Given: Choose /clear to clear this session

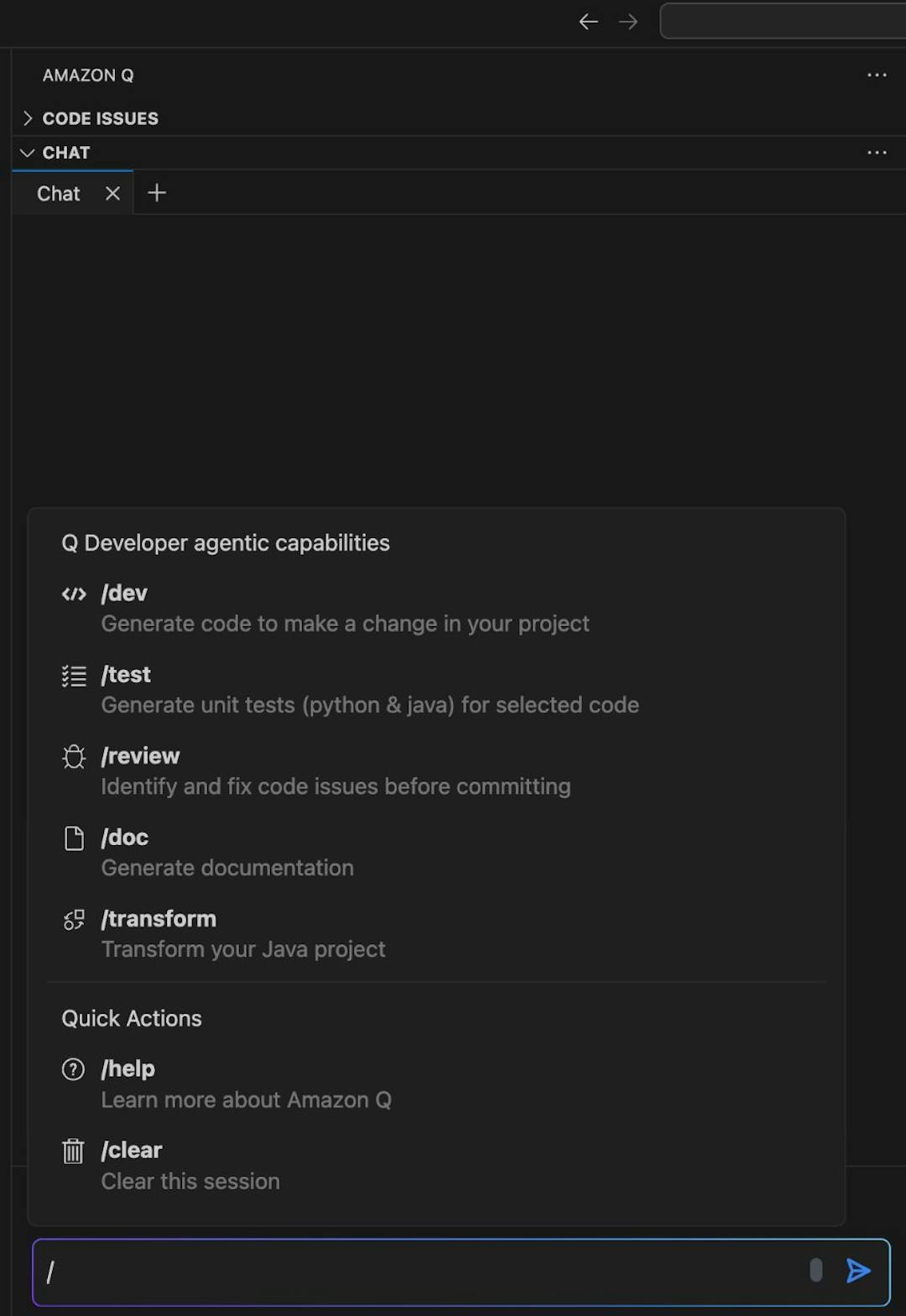Looking at the screenshot, I should pyautogui.click(x=132, y=1151).
